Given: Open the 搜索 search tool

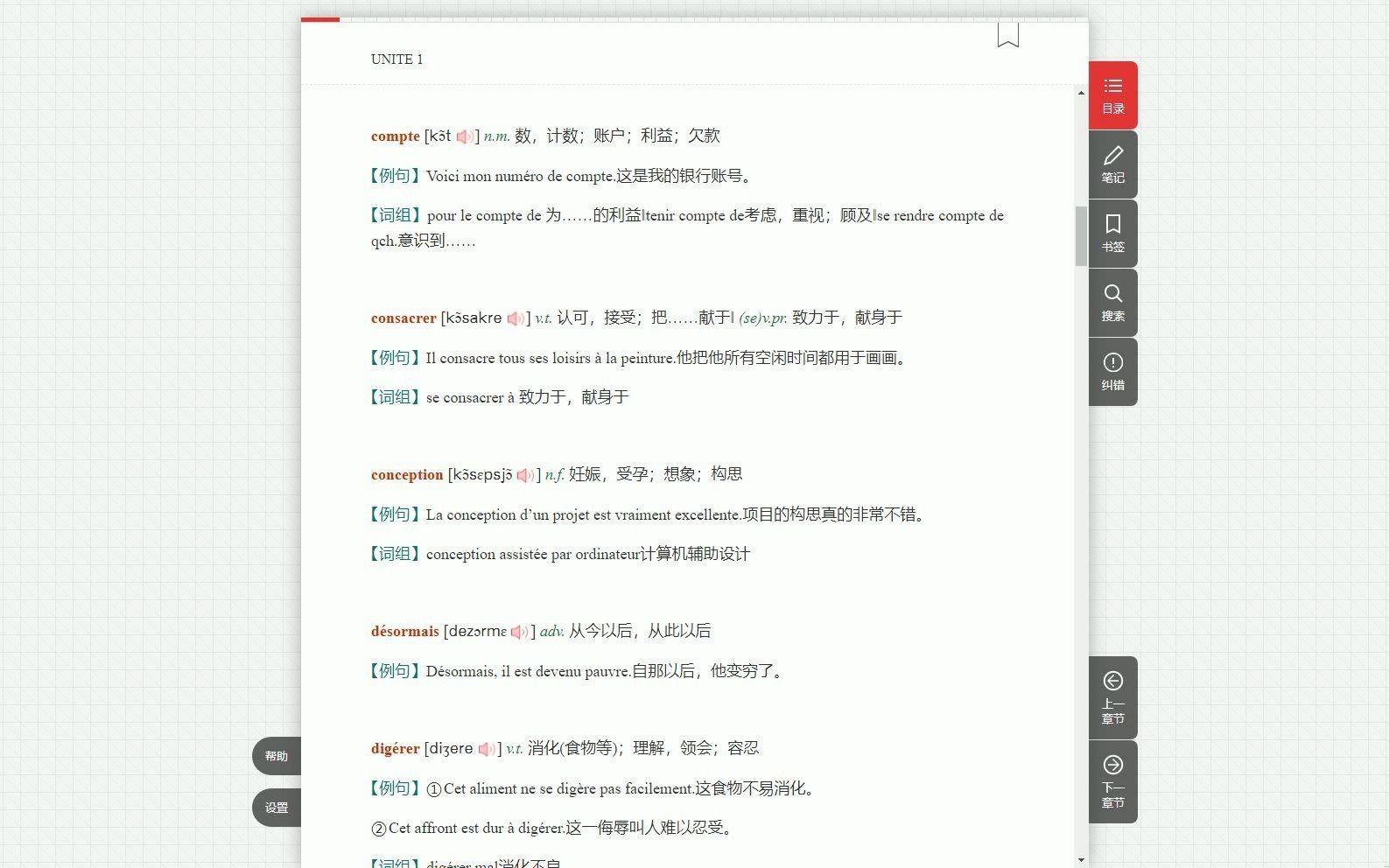Looking at the screenshot, I should pyautogui.click(x=1112, y=303).
